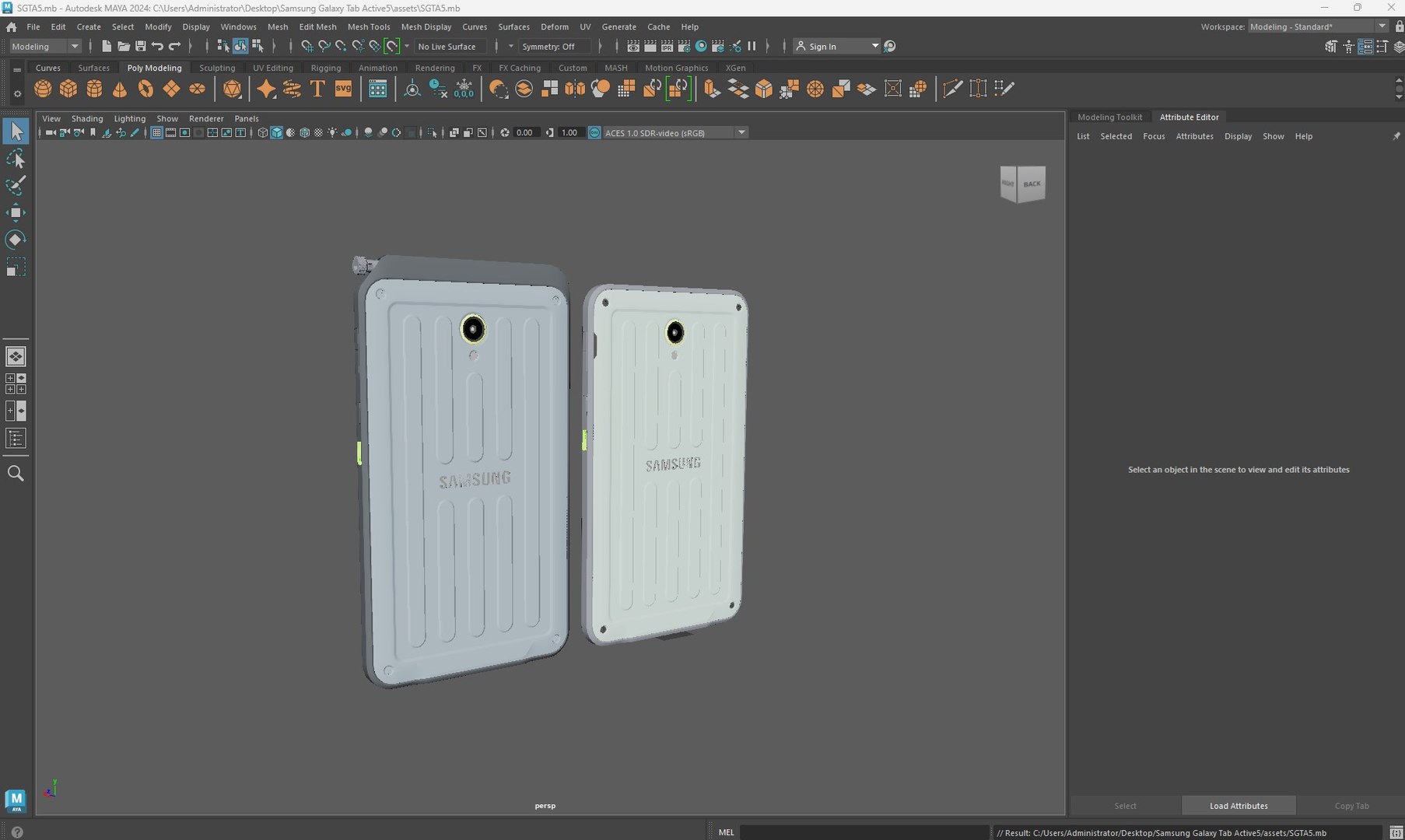Select the Rotate tool in the toolbox

(16, 240)
